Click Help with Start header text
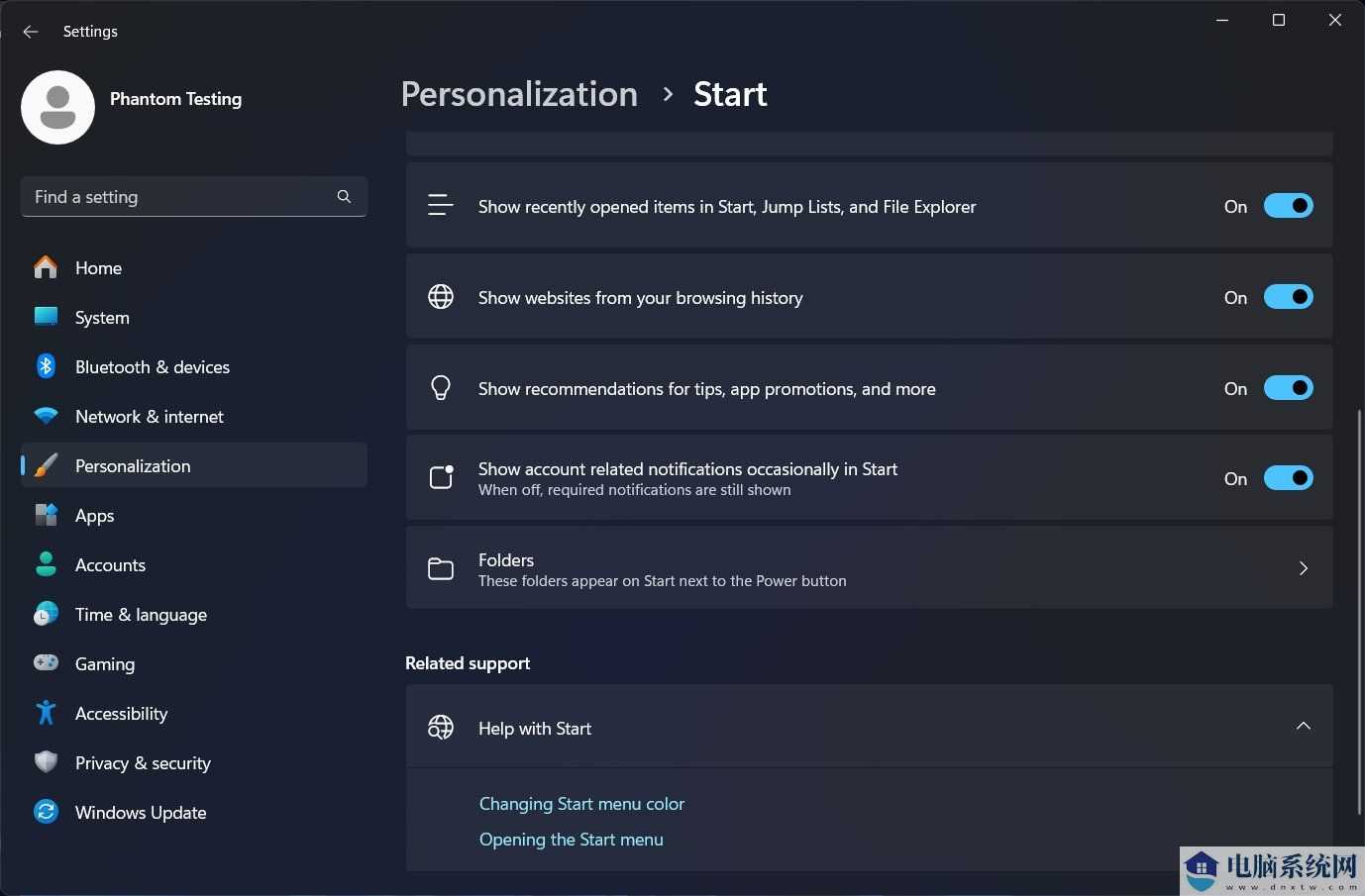 point(535,729)
